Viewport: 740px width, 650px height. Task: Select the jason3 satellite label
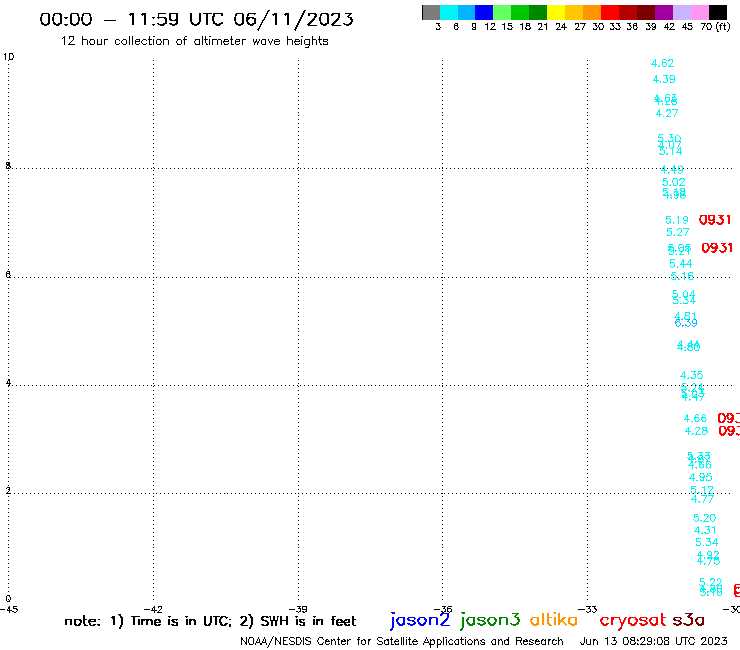[490, 620]
